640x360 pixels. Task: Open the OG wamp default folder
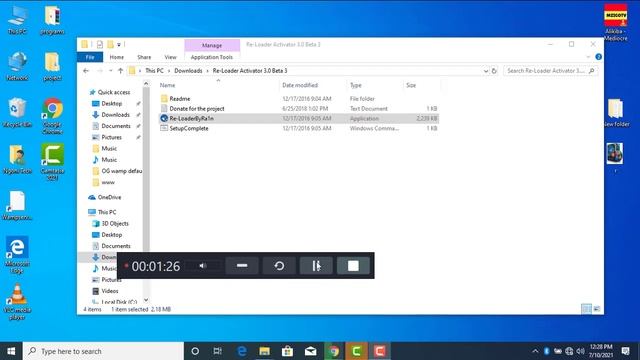coord(121,171)
